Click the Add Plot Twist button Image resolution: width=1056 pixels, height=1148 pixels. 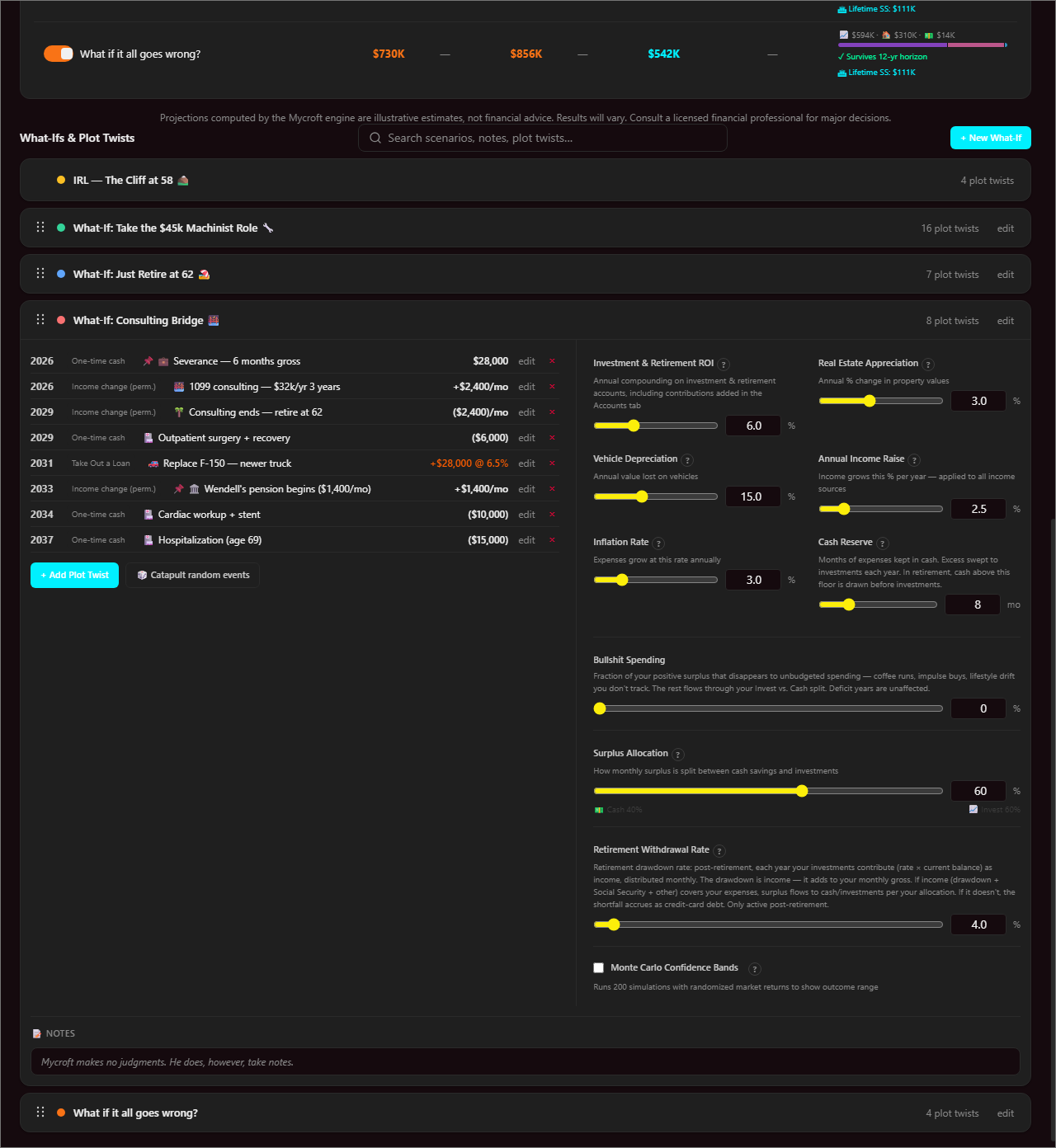tap(75, 575)
